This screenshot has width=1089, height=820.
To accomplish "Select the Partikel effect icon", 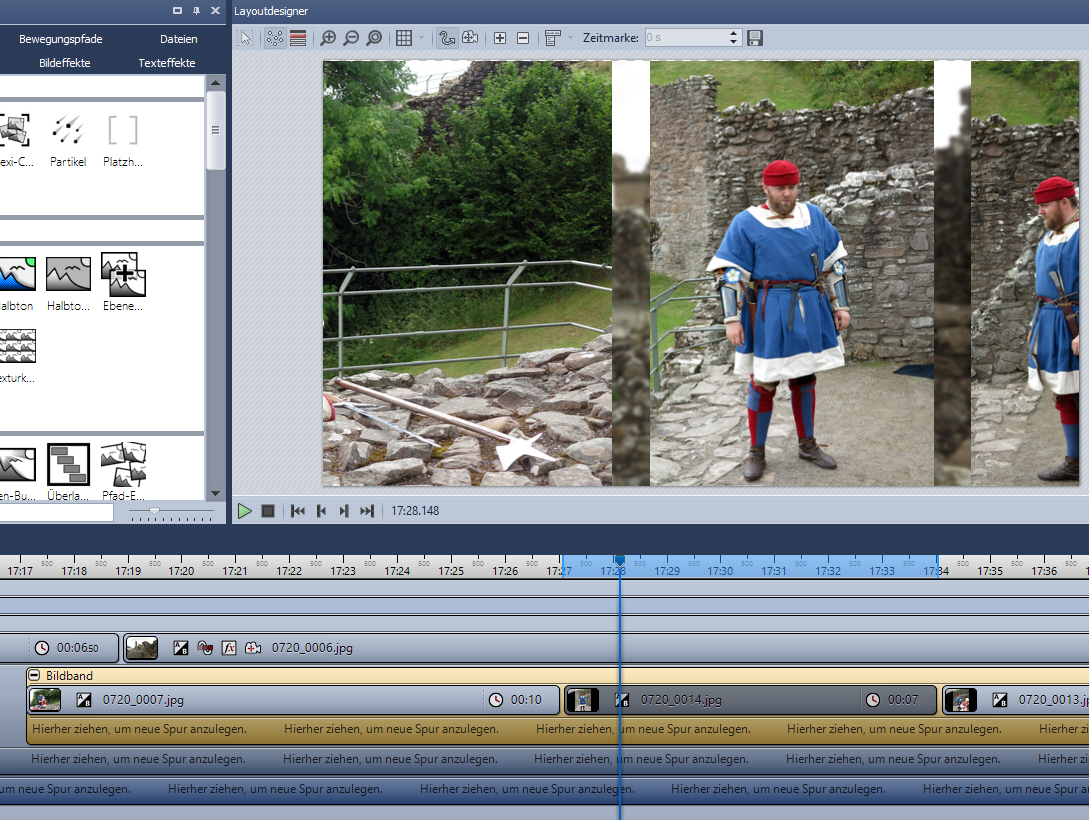I will point(68,131).
